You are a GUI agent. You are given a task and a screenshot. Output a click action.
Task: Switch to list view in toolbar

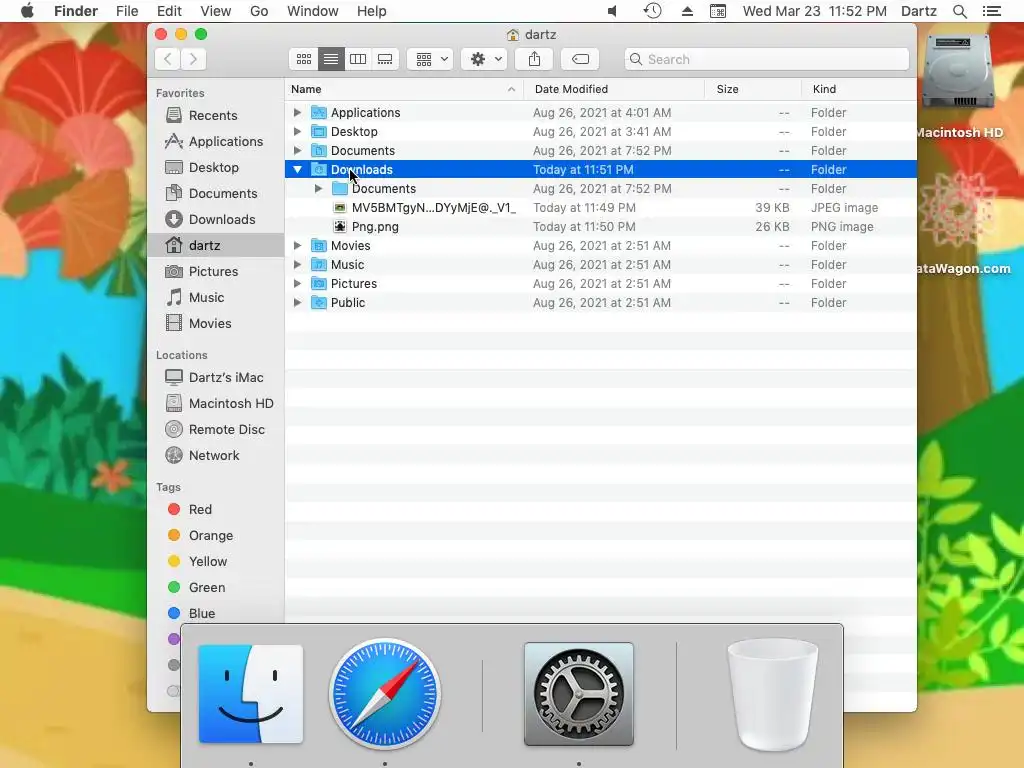pos(331,59)
